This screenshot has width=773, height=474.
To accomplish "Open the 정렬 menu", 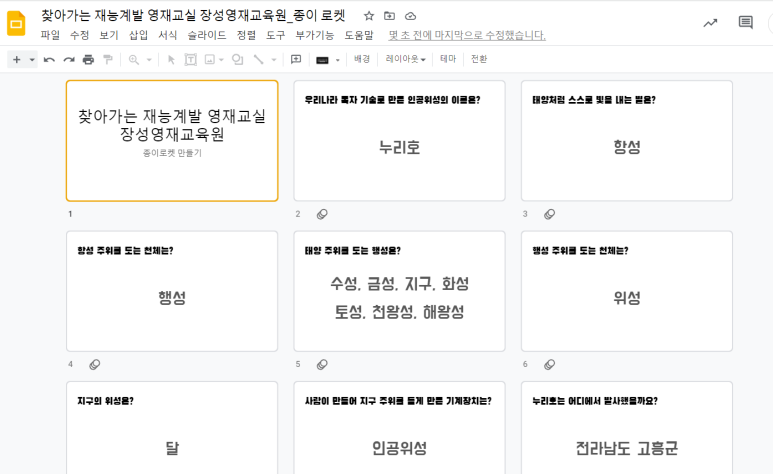I will pos(246,35).
